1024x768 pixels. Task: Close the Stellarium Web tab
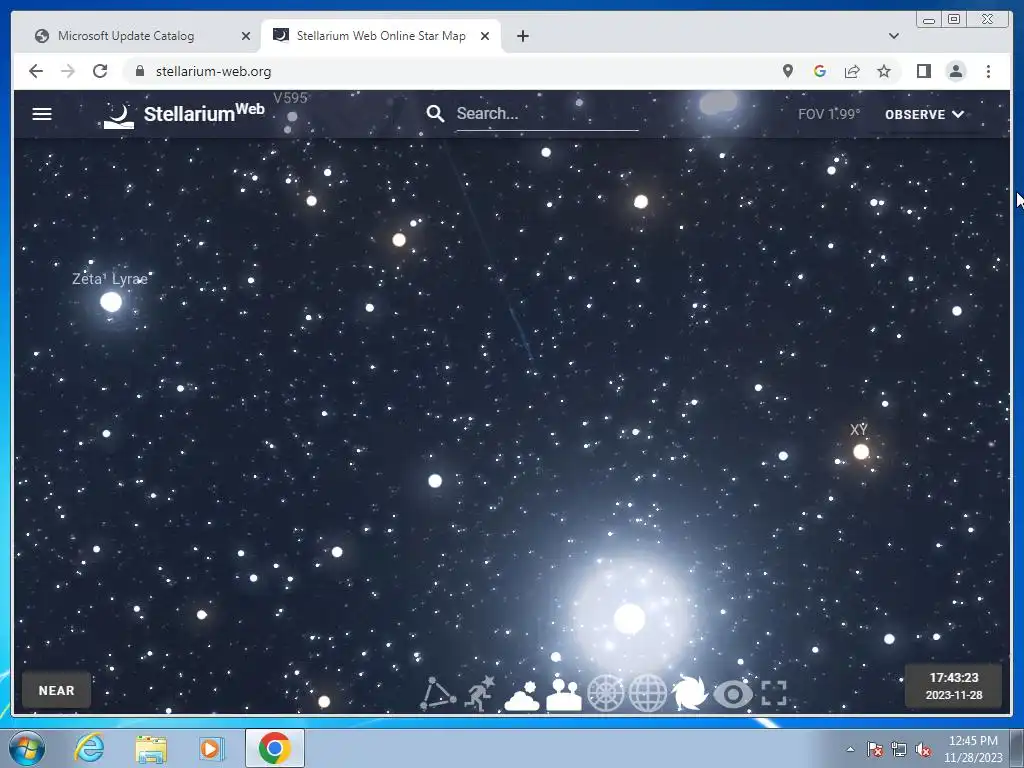pyautogui.click(x=485, y=36)
